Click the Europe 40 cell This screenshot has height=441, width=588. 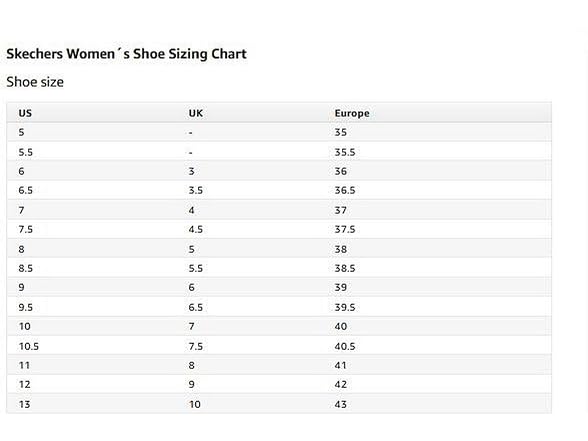[341, 327]
